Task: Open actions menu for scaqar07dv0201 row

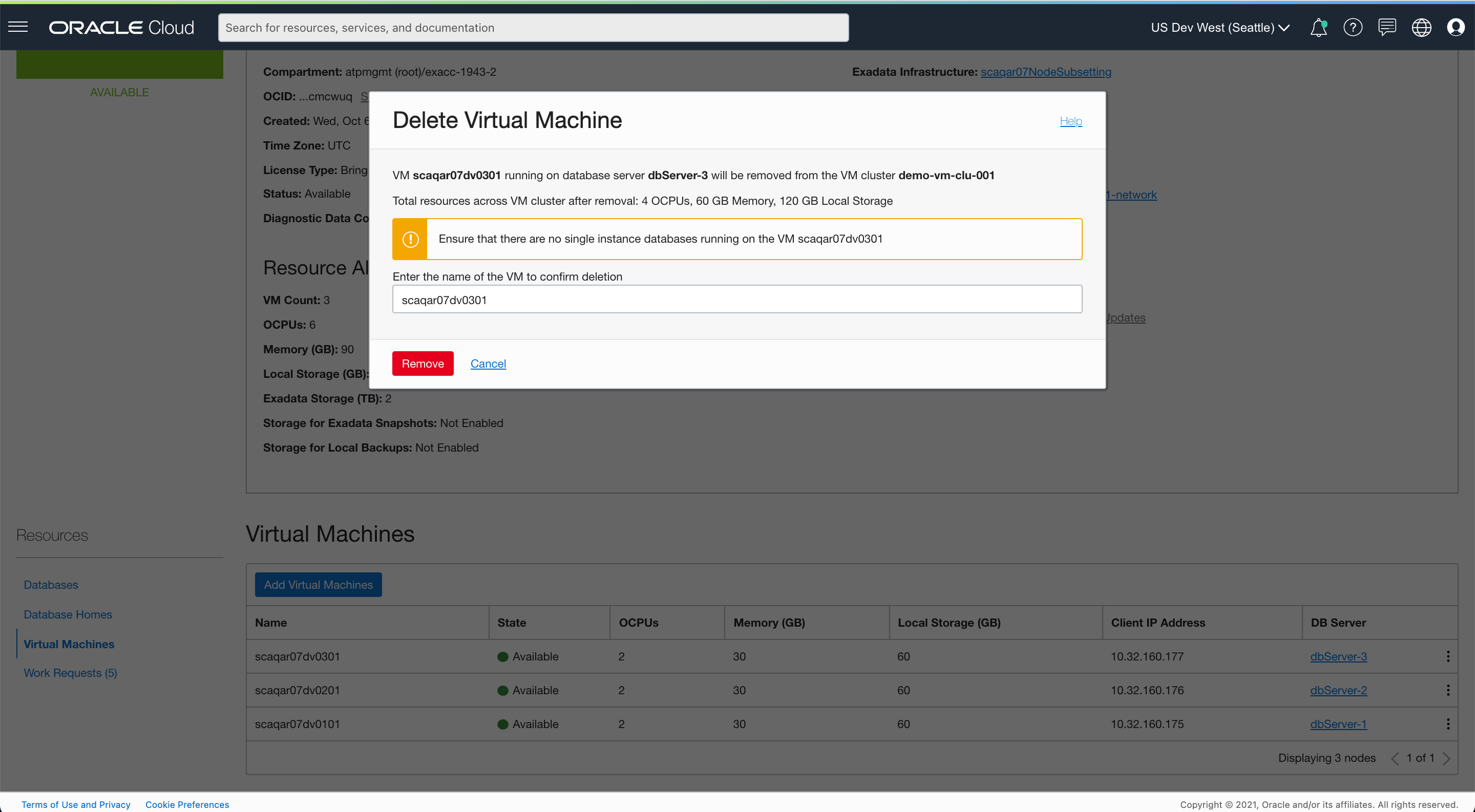Action: (1448, 690)
